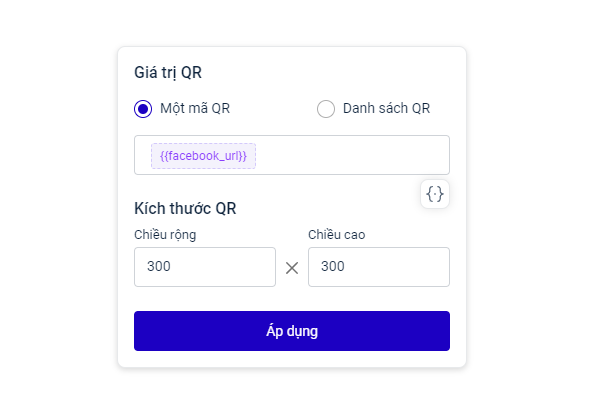Viewport: 589px width, 415px height.
Task: Click the Áp dụng button
Action: click(292, 331)
